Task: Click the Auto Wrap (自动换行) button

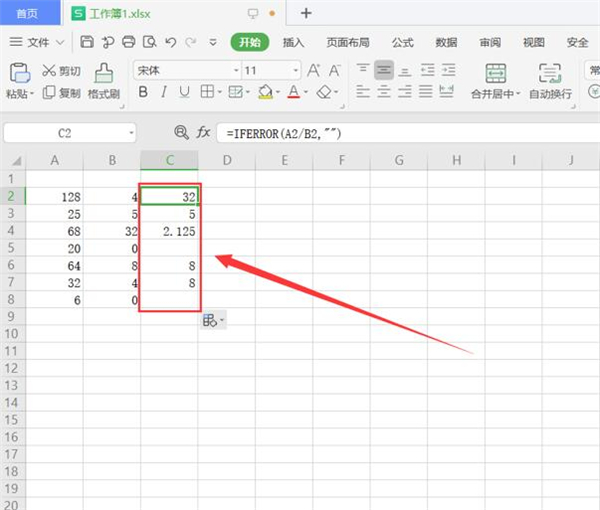Action: pyautogui.click(x=550, y=81)
